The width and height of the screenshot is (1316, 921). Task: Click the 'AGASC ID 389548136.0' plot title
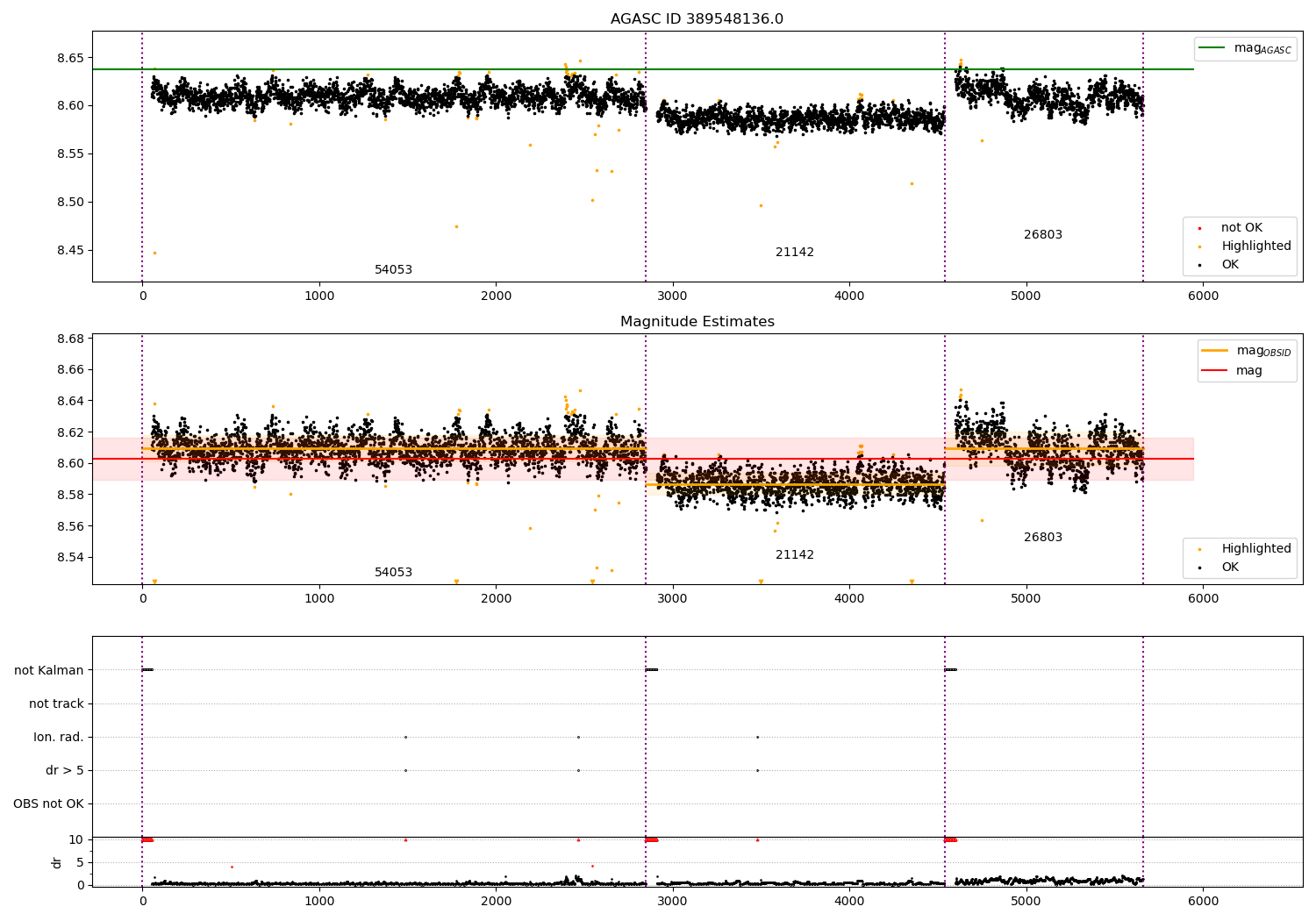click(x=697, y=19)
